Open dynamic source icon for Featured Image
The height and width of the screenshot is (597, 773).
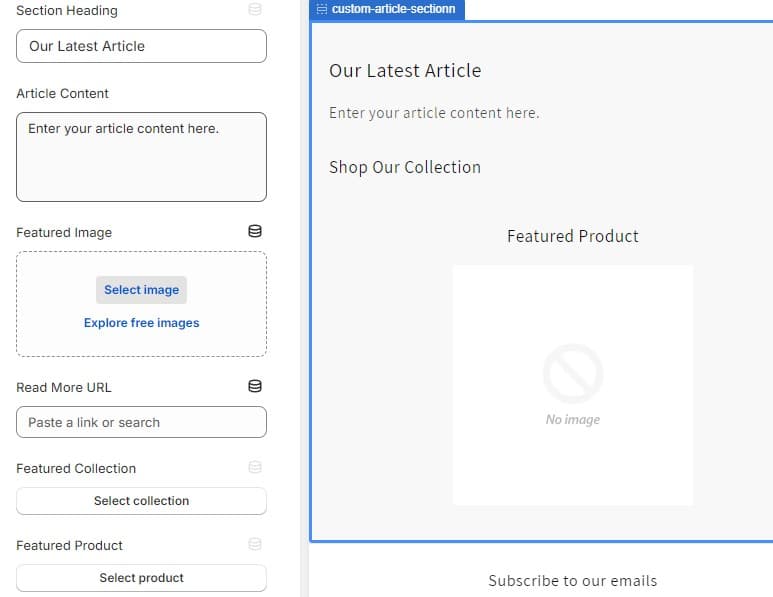click(x=255, y=232)
